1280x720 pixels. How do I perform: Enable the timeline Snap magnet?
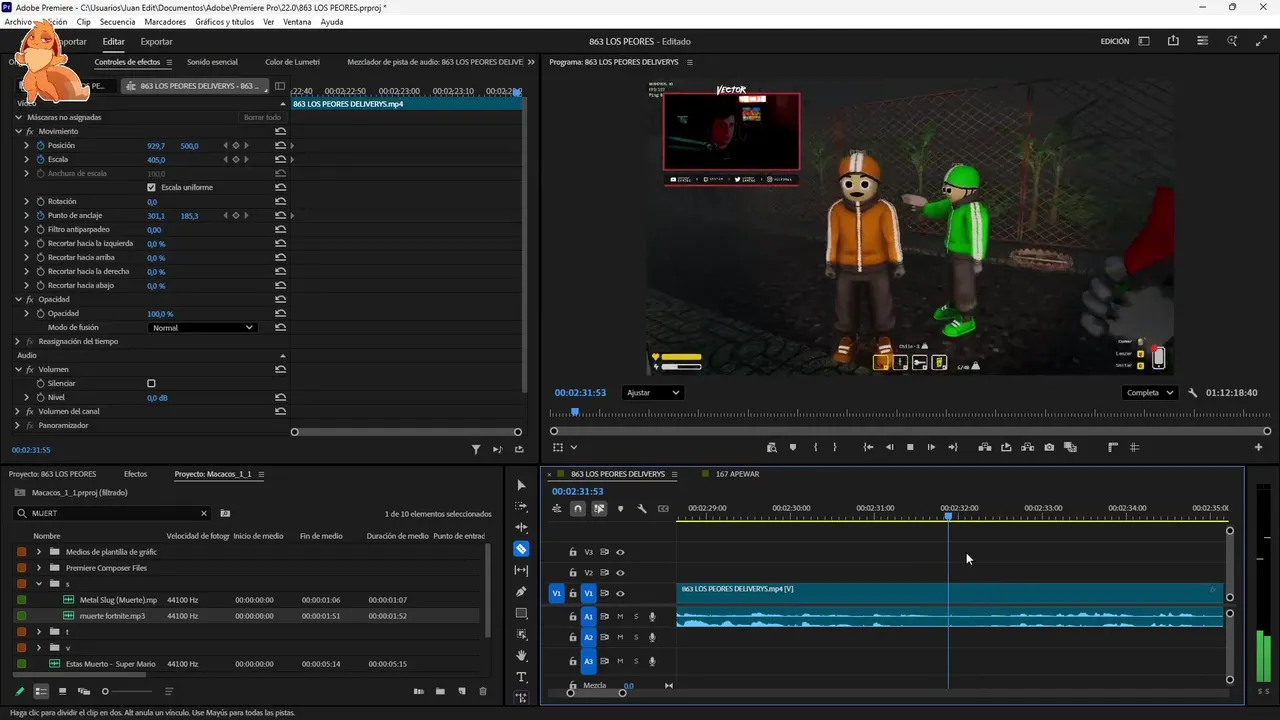pyautogui.click(x=578, y=509)
